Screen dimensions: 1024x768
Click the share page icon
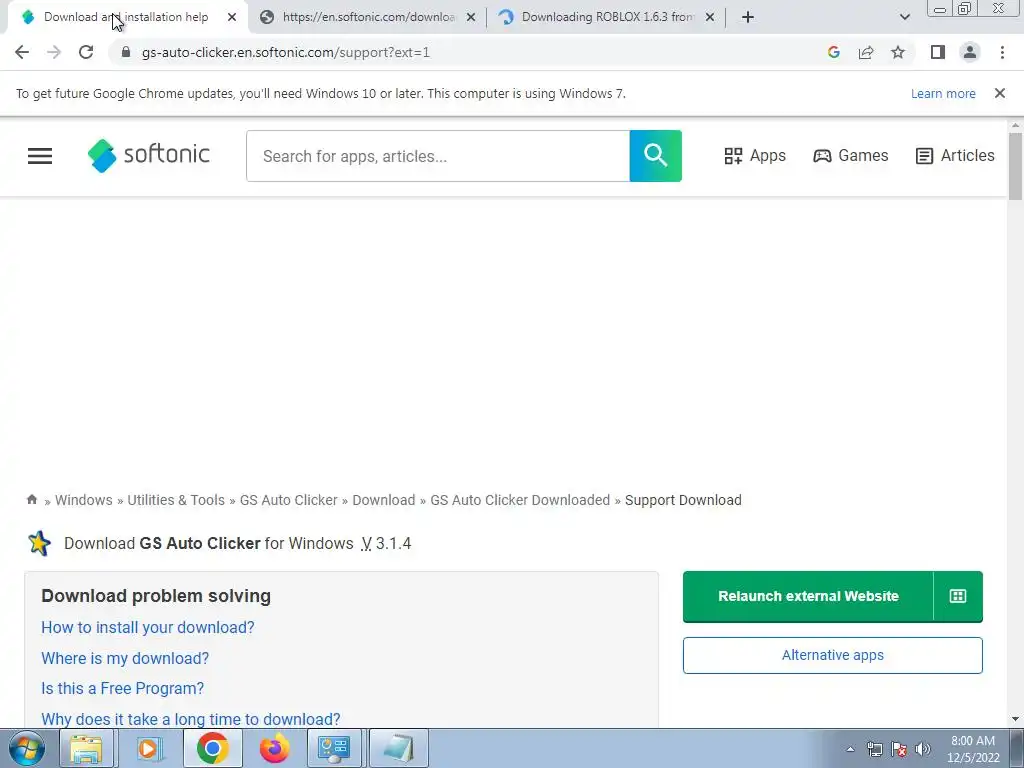click(866, 52)
